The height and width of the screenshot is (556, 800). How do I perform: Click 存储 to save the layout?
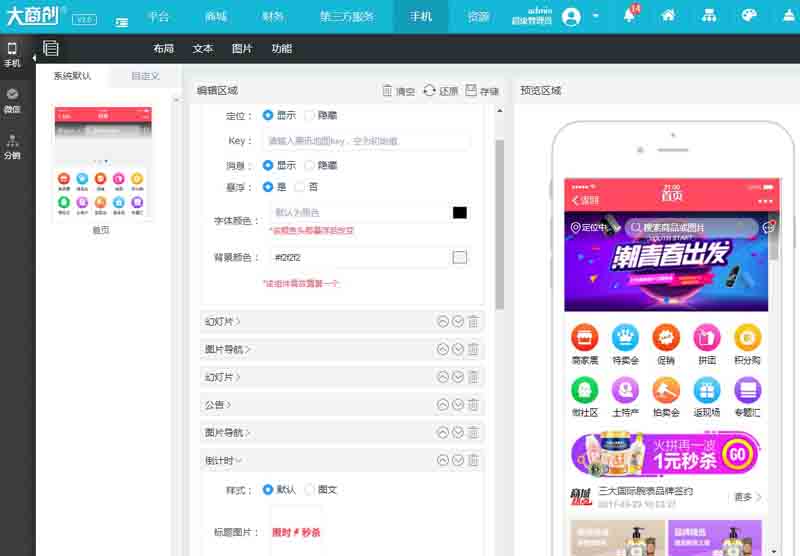(481, 91)
